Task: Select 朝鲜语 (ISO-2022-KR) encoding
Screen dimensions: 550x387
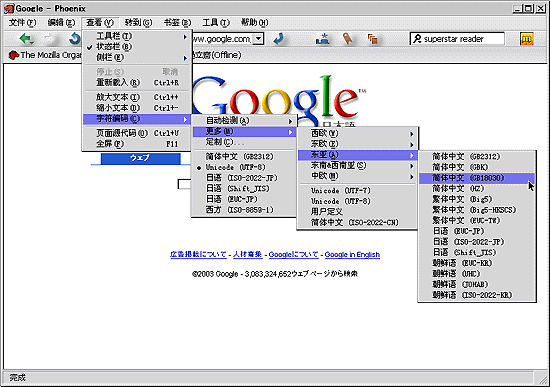Action: coord(477,295)
